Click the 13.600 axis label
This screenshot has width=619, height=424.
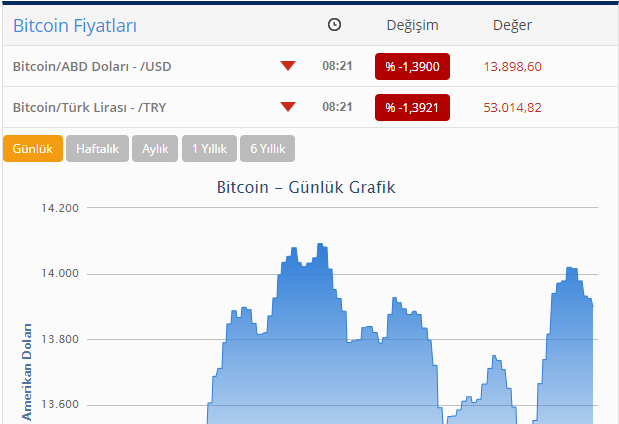click(x=60, y=404)
